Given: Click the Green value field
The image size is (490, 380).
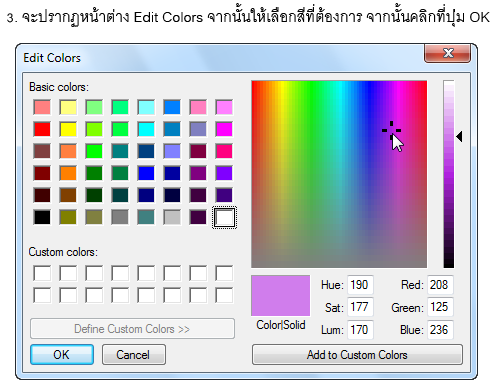Looking at the screenshot, I should pyautogui.click(x=440, y=307).
